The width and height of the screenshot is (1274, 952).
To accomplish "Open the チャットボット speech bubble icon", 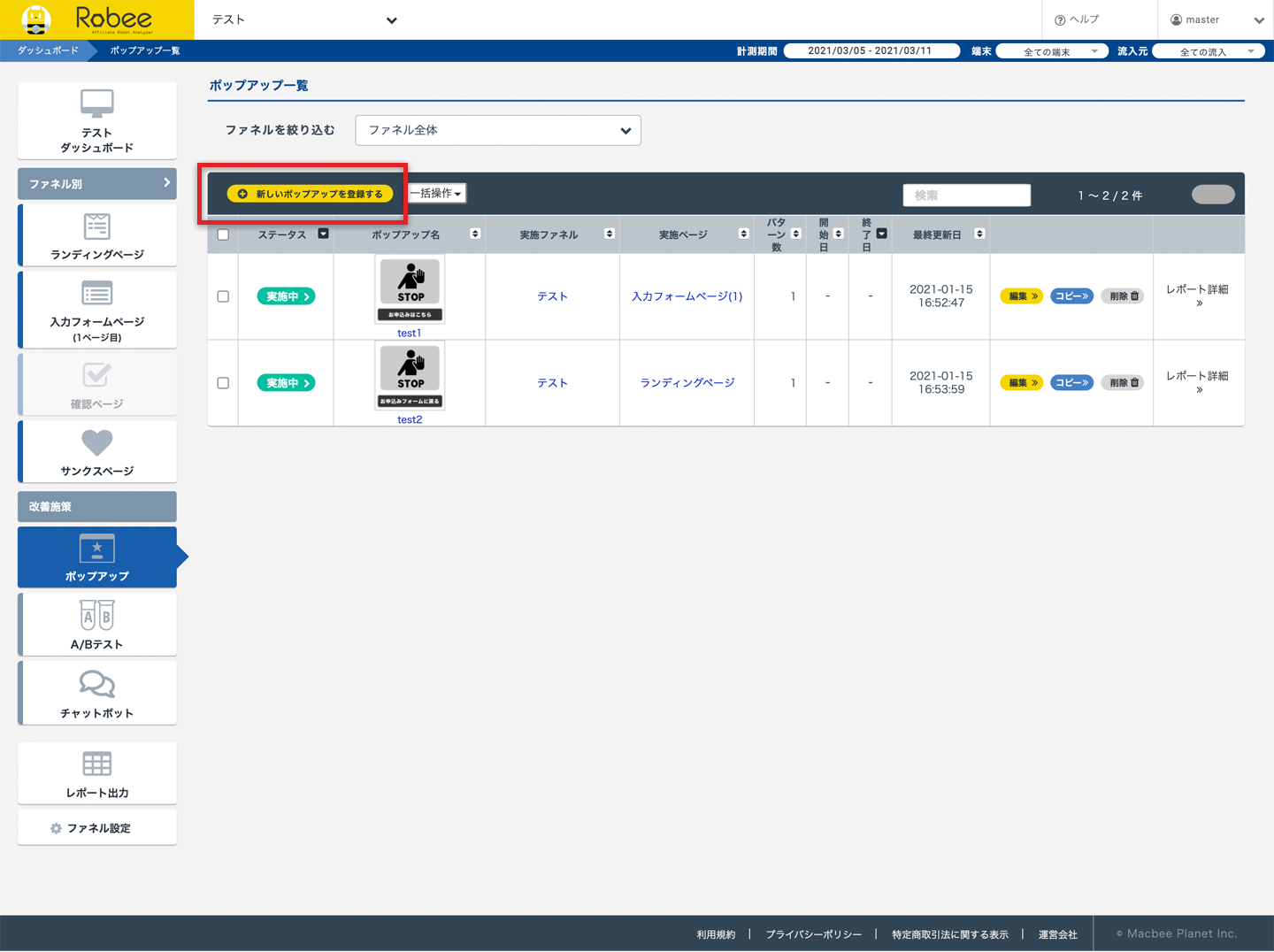I will (96, 684).
